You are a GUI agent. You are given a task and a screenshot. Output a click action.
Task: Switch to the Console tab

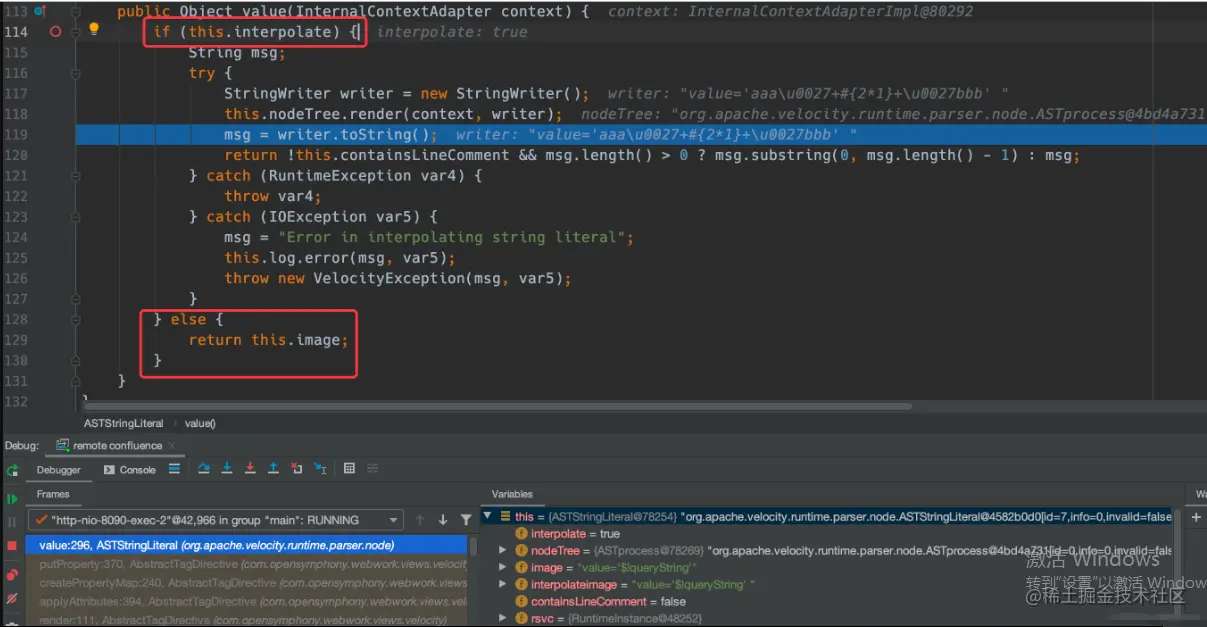click(130, 470)
